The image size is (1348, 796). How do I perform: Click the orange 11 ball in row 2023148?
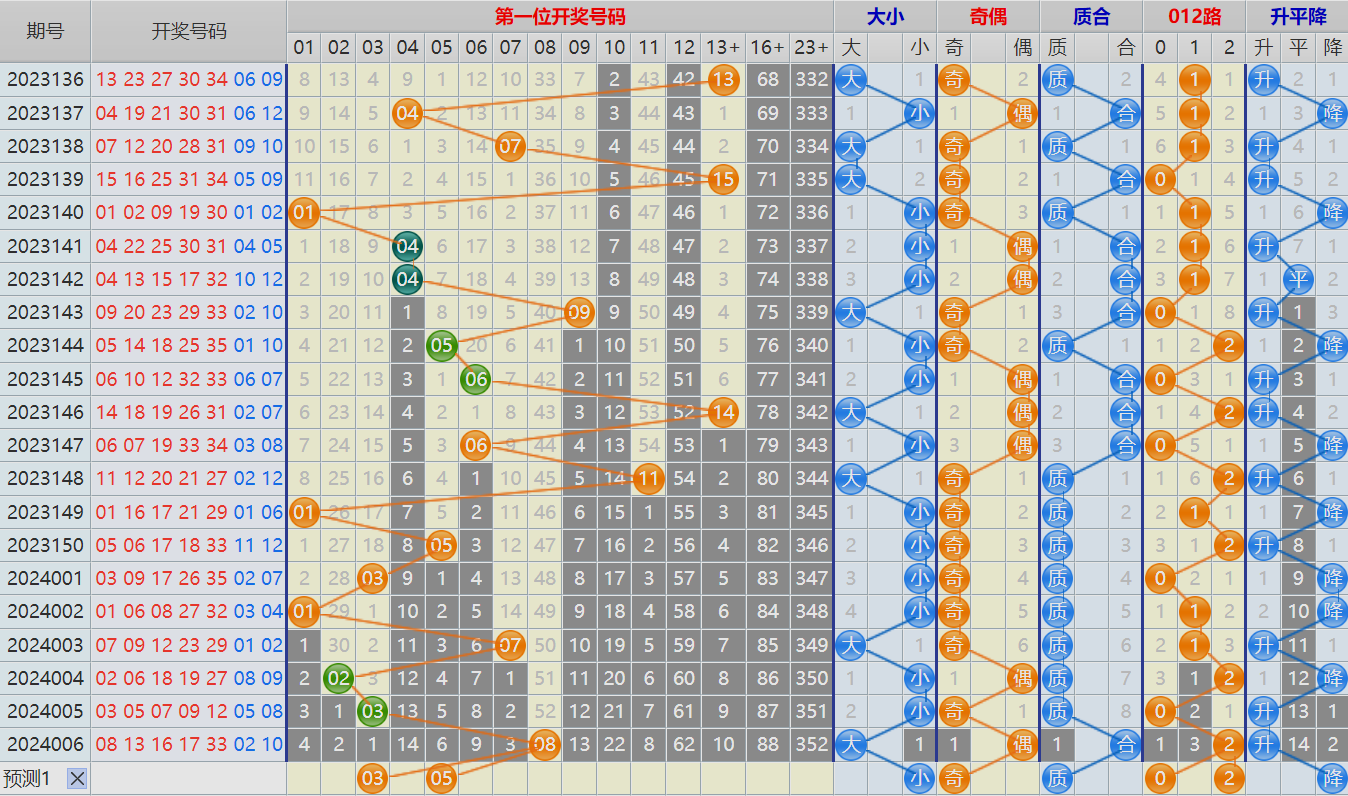coord(648,479)
